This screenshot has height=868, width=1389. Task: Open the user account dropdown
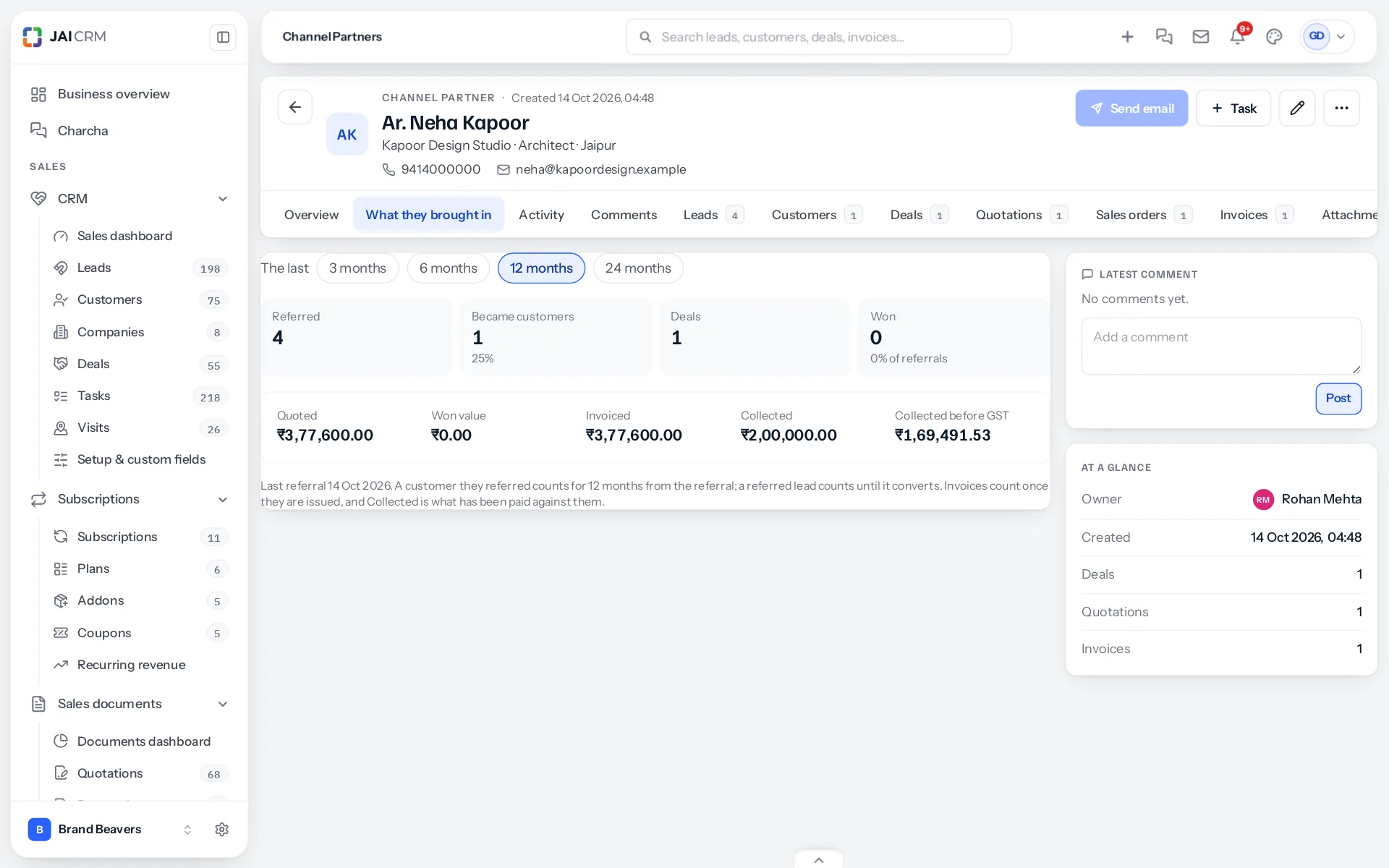1327,37
